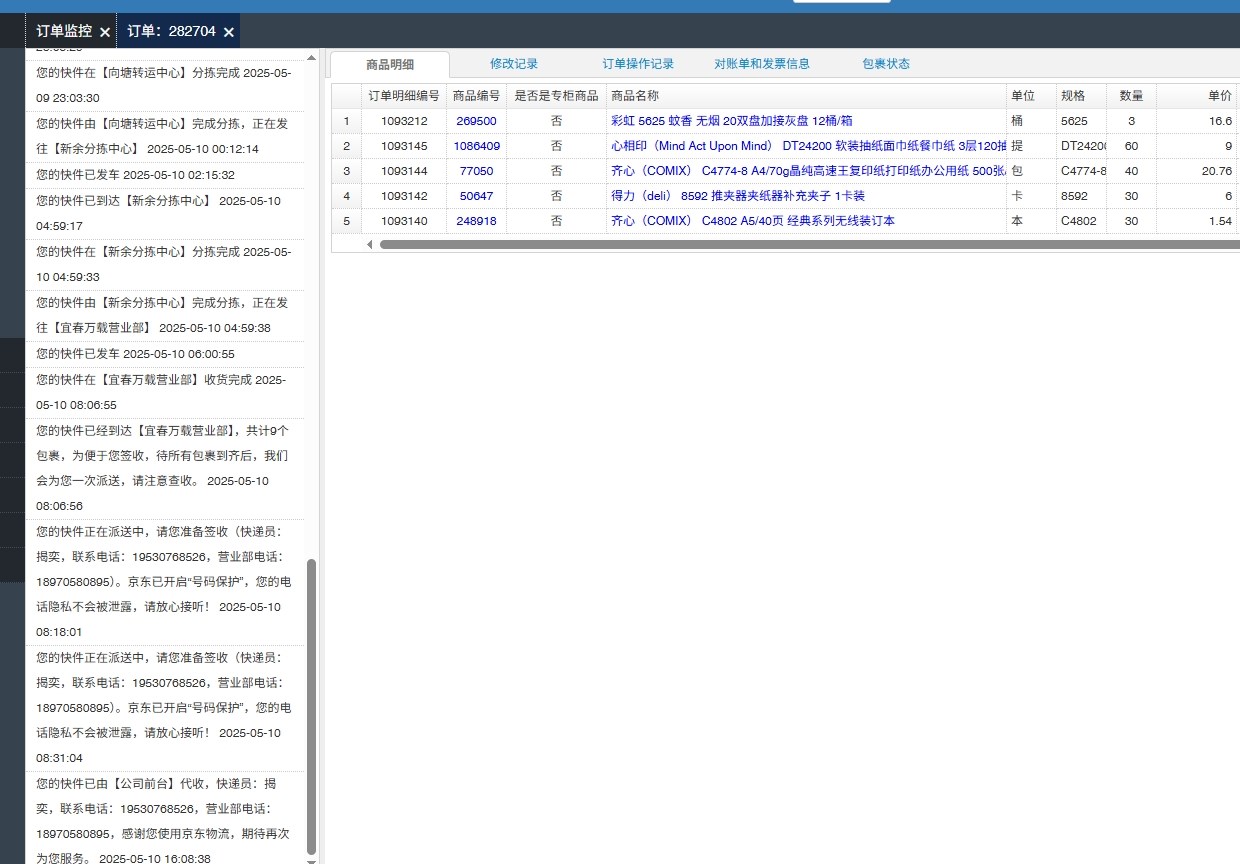Image resolution: width=1240 pixels, height=864 pixels.
Task: Switch to the 订单监控 tab
Action: [64, 31]
